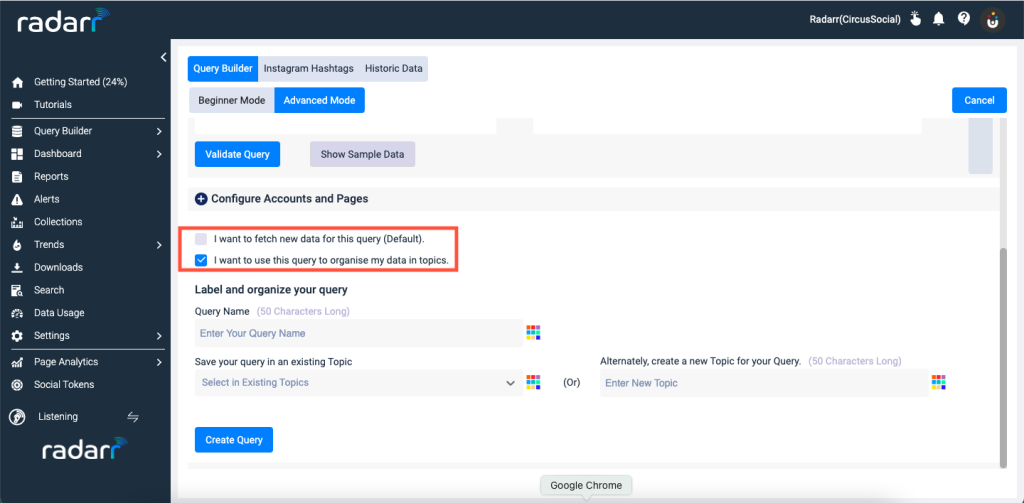This screenshot has width=1024, height=503.
Task: Click the Cancel button
Action: pos(979,100)
